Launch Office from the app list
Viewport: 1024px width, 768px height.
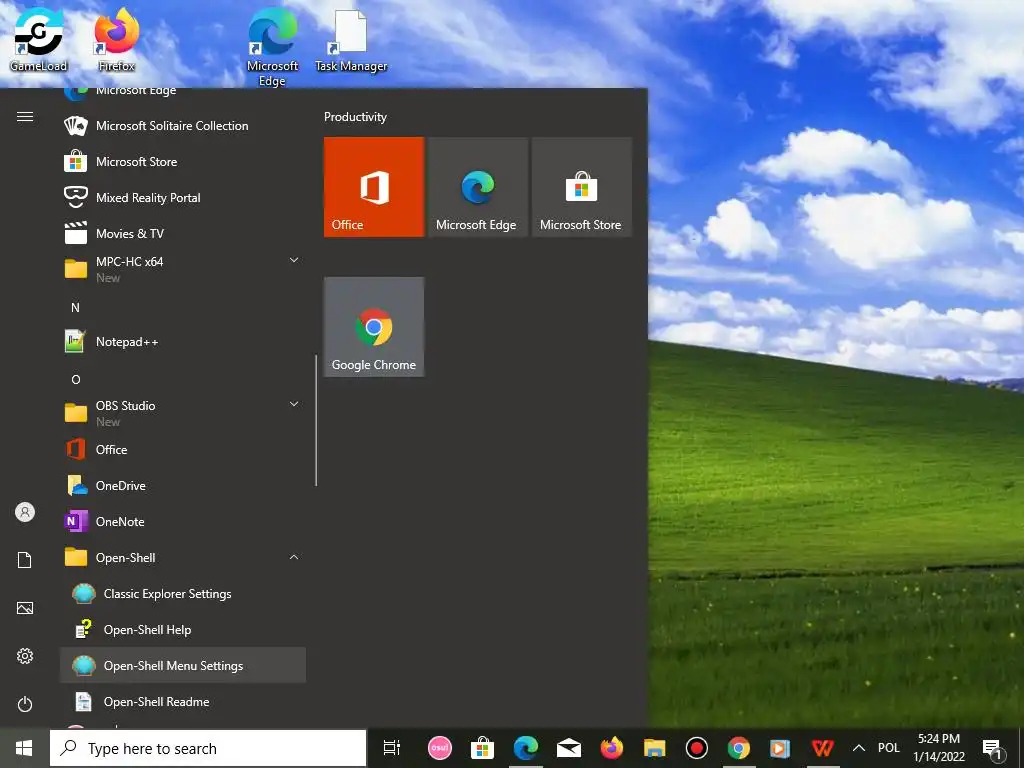click(183, 449)
